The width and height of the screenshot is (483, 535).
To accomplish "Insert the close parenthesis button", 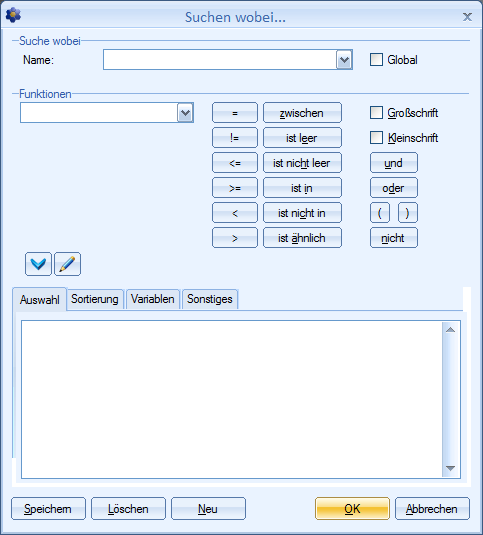I will (x=408, y=213).
